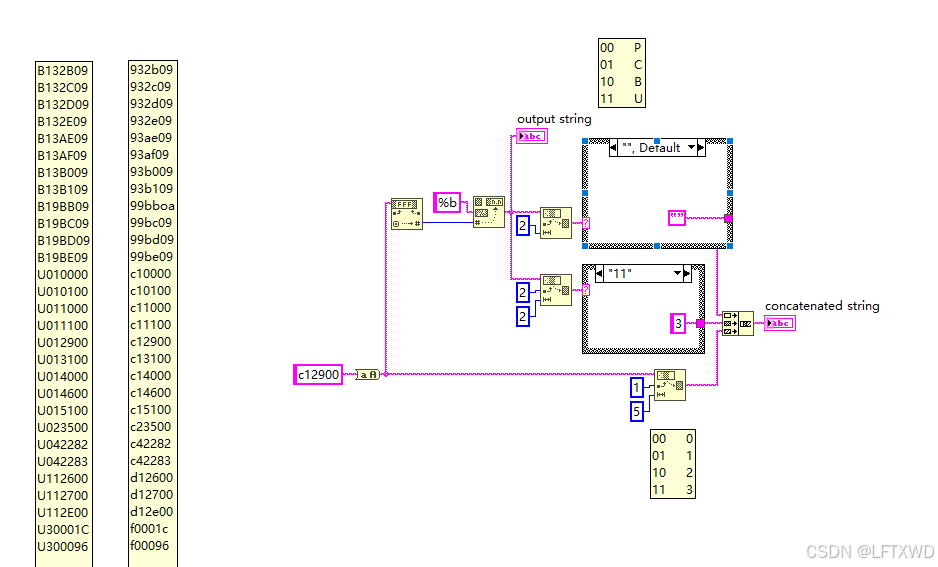Click the String Subset node wired to Default case
Image resolution: width=938 pixels, height=567 pixels.
(556, 223)
